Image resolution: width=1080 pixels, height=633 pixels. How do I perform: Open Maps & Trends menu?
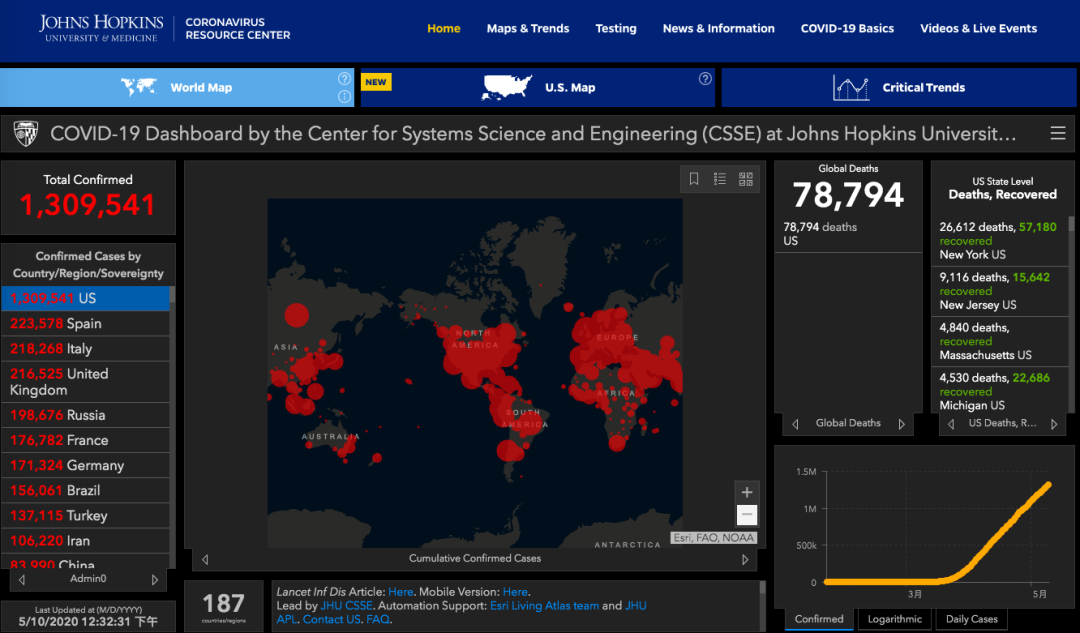[x=528, y=28]
